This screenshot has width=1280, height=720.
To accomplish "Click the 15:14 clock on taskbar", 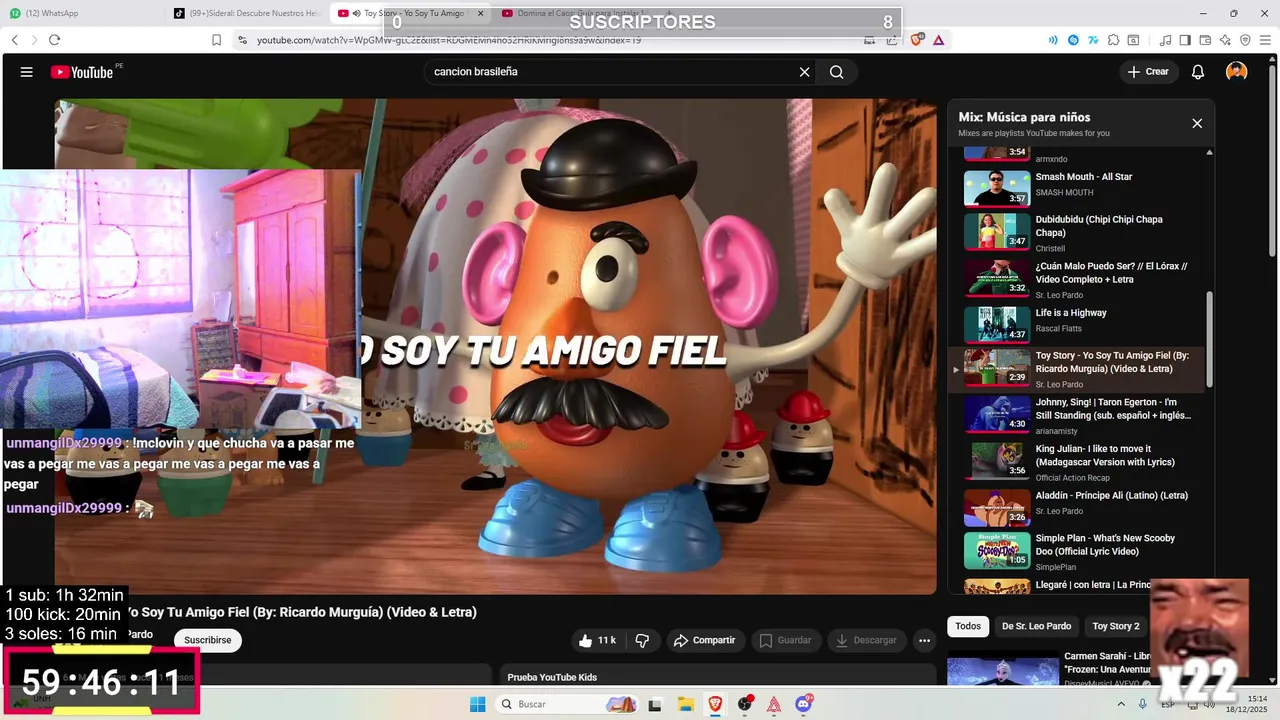I will [1256, 698].
